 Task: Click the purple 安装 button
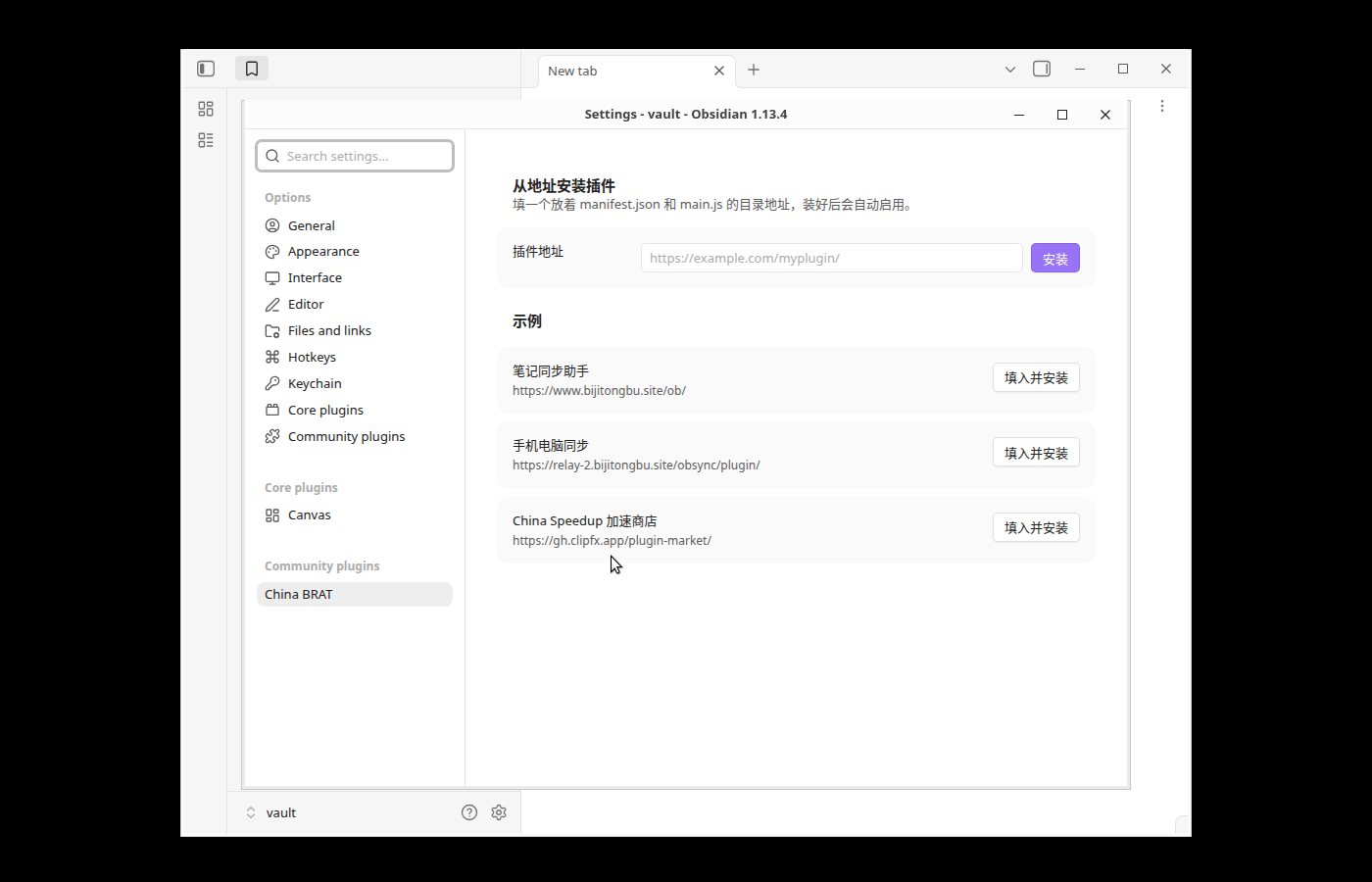pyautogui.click(x=1055, y=259)
